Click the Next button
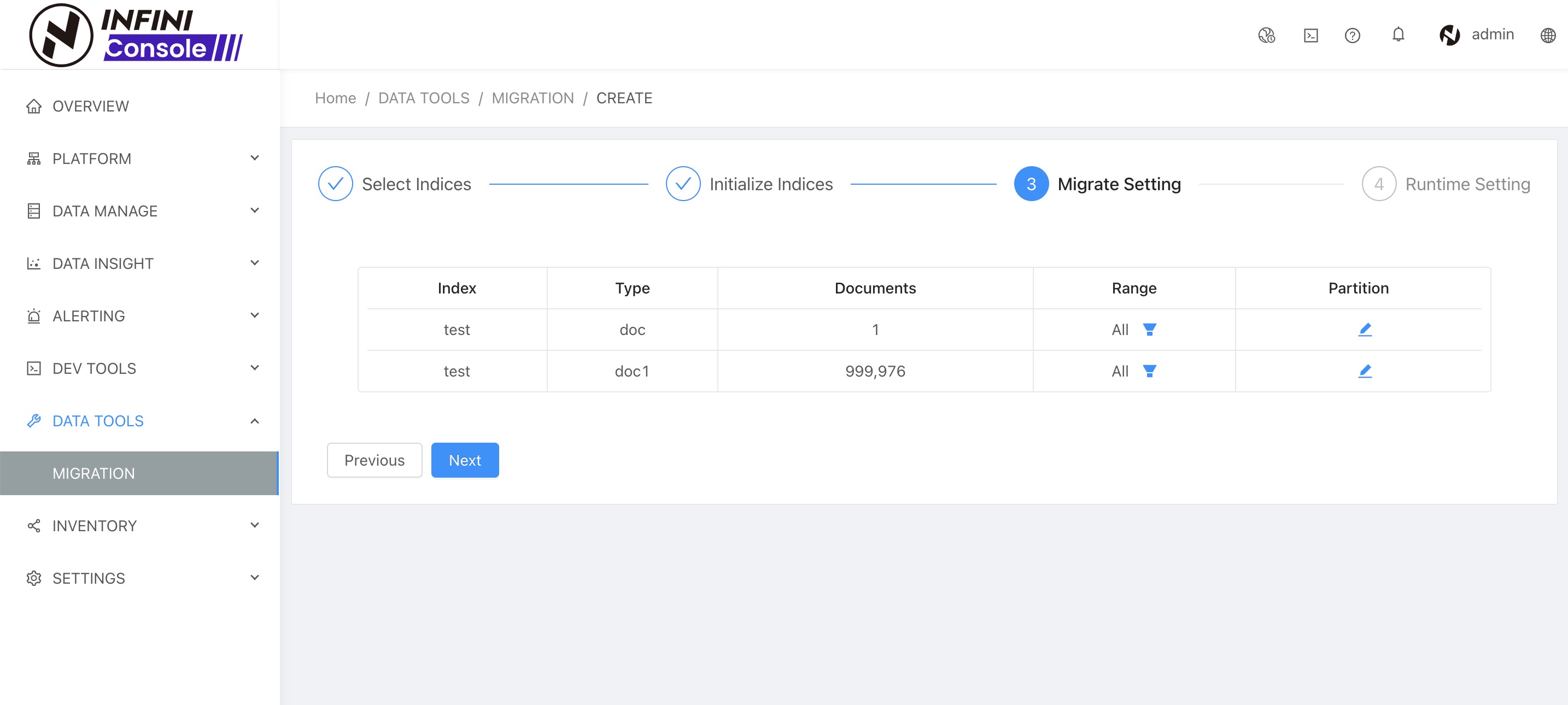1568x705 pixels. point(464,460)
